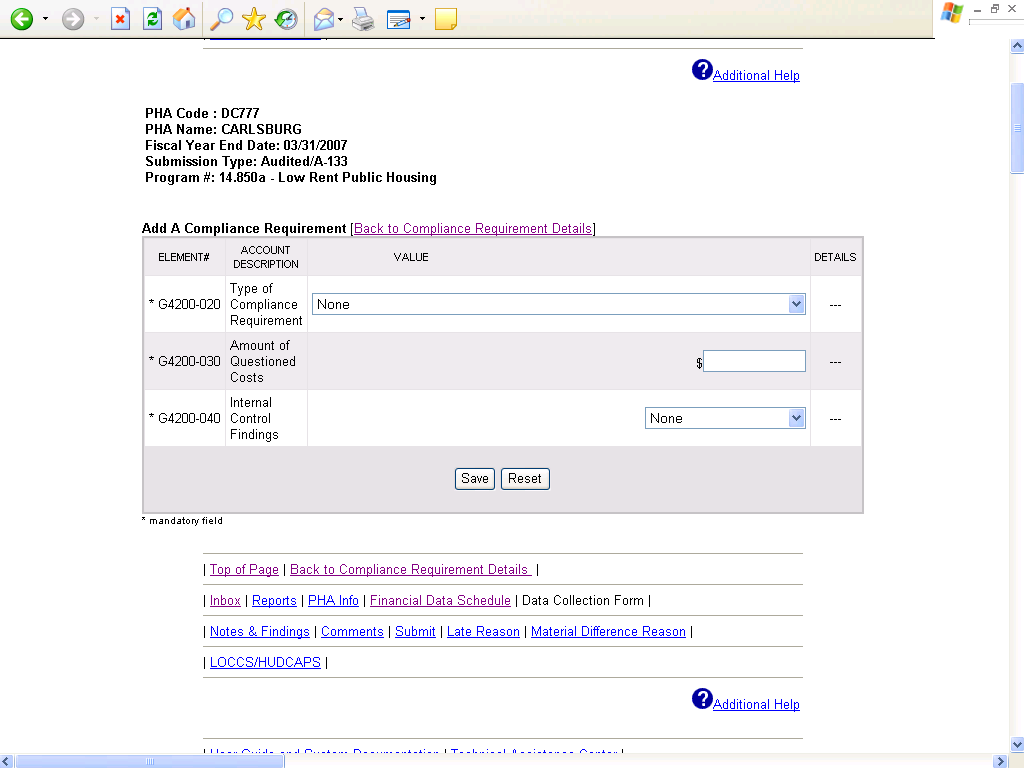Screen dimensions: 1024x768
Task: Click the Stop loading icon
Action: 120,19
